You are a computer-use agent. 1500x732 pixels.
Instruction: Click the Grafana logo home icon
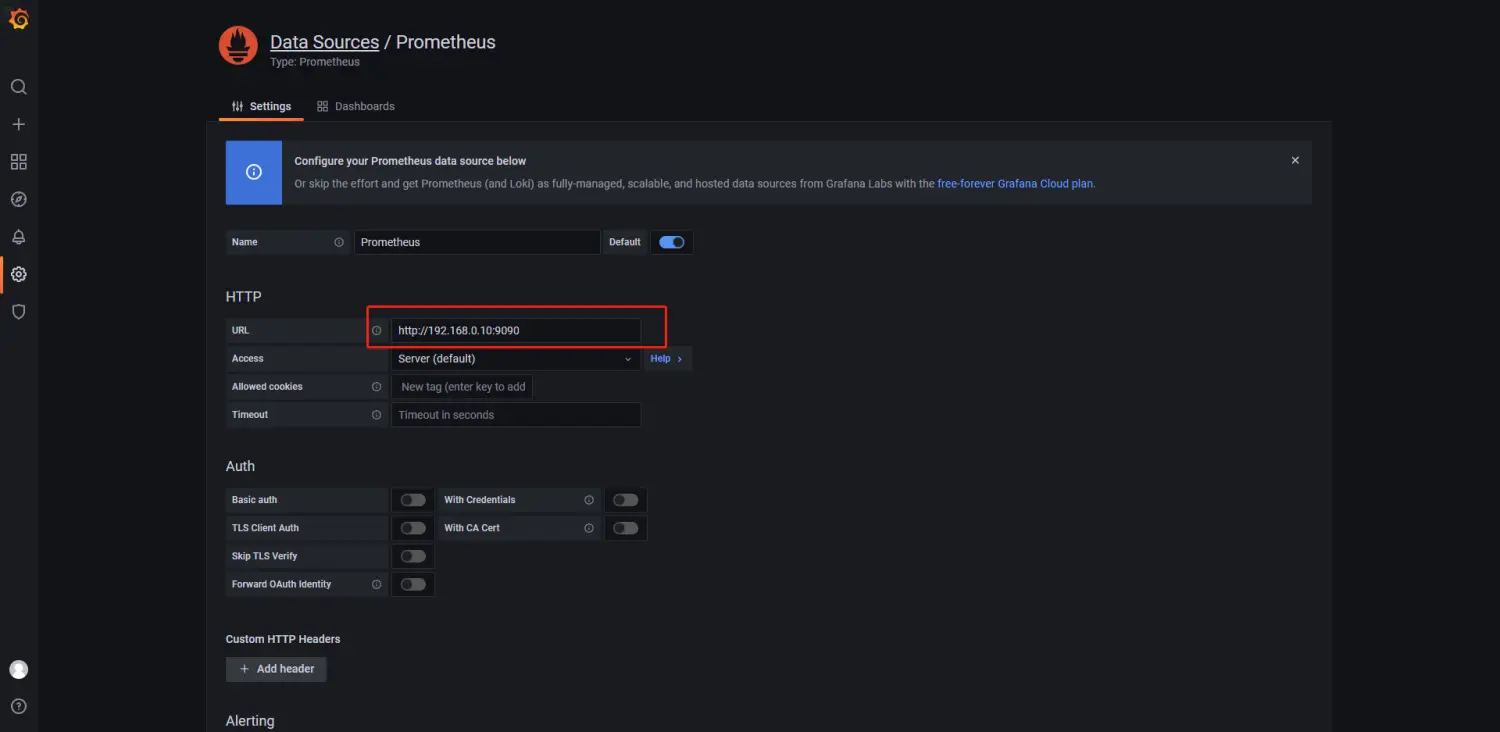(x=18, y=18)
